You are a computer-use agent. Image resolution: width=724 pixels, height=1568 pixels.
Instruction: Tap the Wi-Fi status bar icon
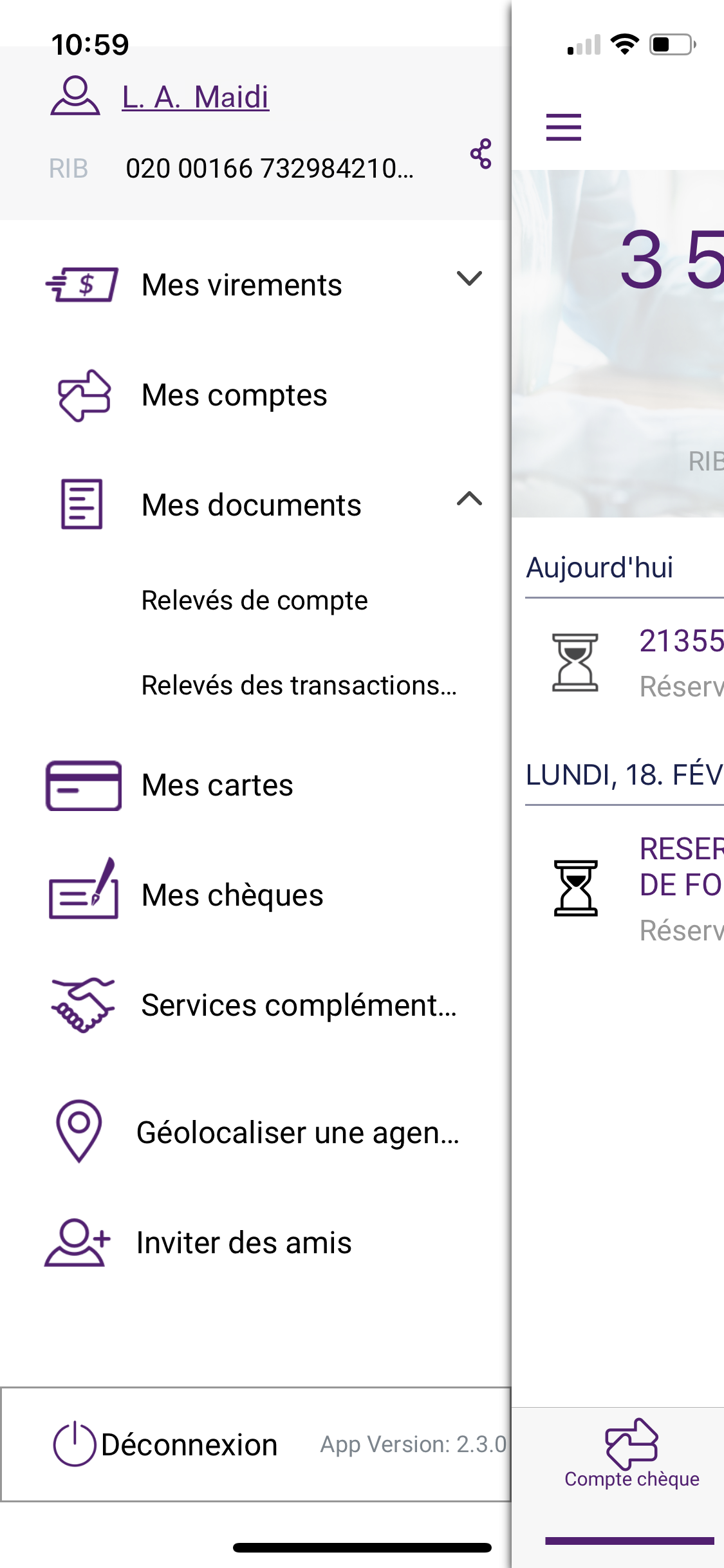[624, 44]
